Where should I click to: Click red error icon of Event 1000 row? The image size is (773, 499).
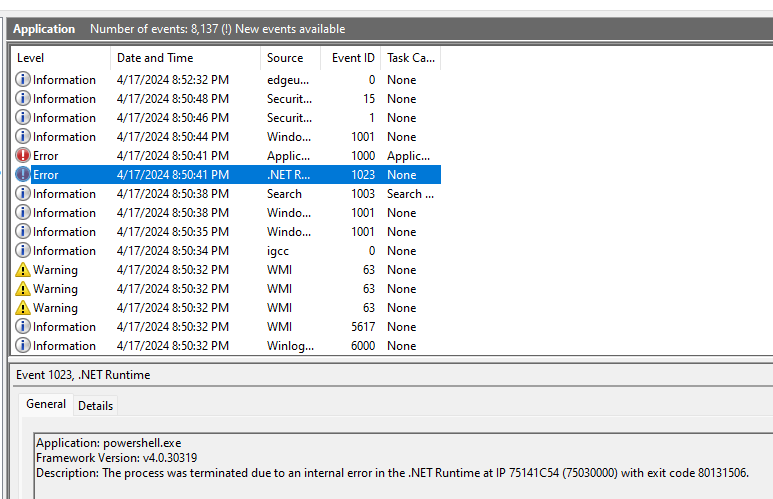tap(23, 155)
